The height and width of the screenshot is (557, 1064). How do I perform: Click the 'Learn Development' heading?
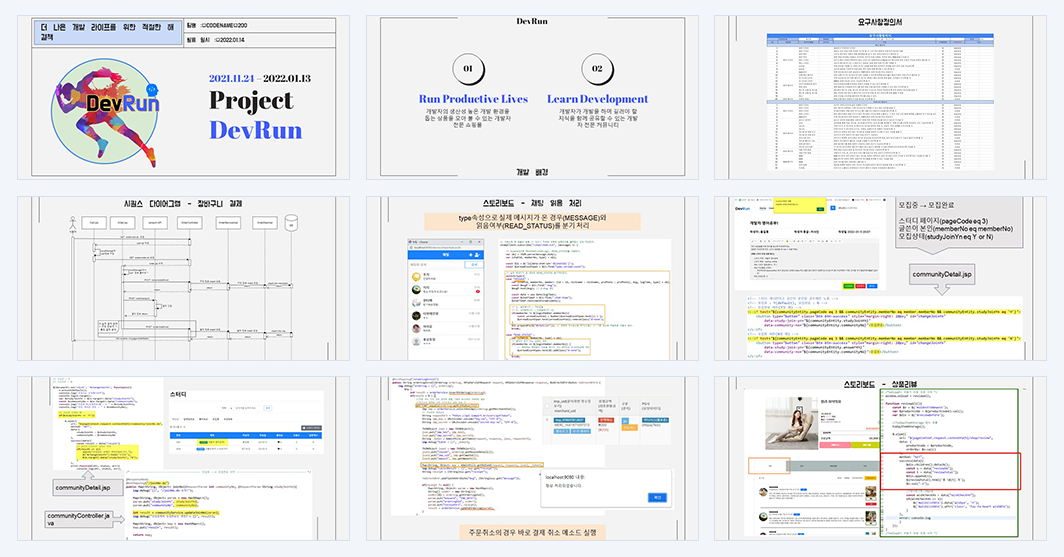(597, 99)
